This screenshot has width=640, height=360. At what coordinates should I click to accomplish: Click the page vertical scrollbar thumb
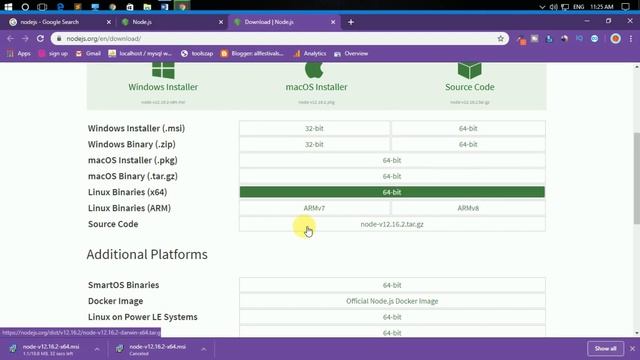636,178
